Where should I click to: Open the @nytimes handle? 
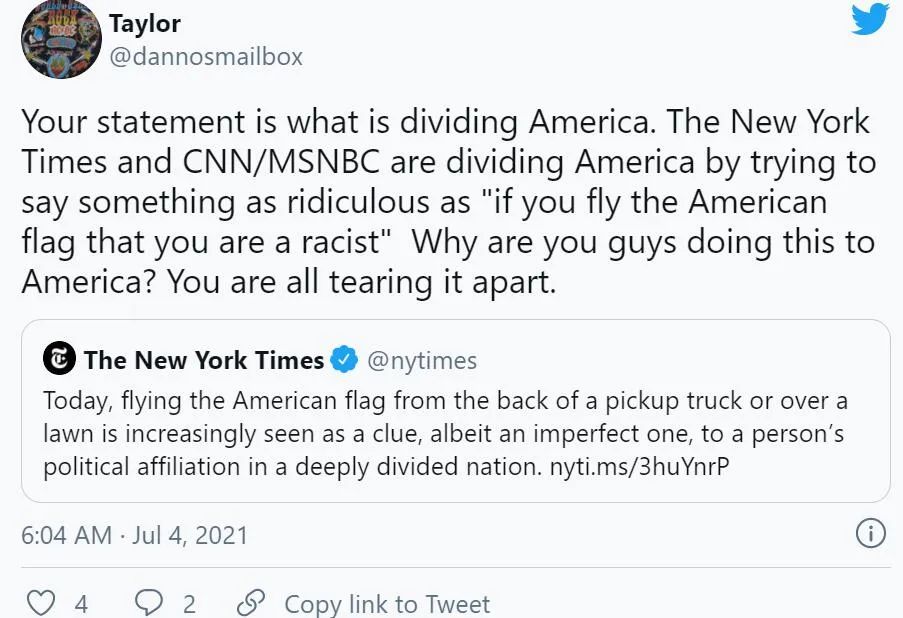tap(422, 361)
